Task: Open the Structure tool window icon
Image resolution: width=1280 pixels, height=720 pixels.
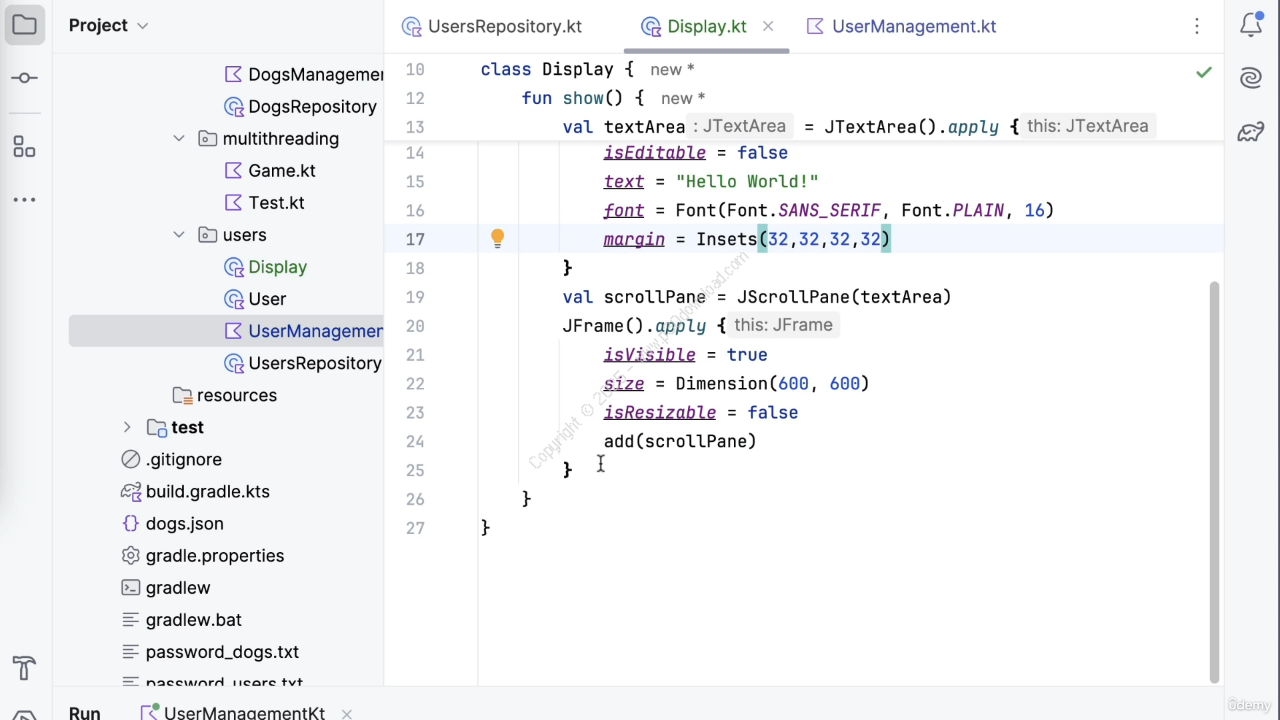Action: [25, 147]
